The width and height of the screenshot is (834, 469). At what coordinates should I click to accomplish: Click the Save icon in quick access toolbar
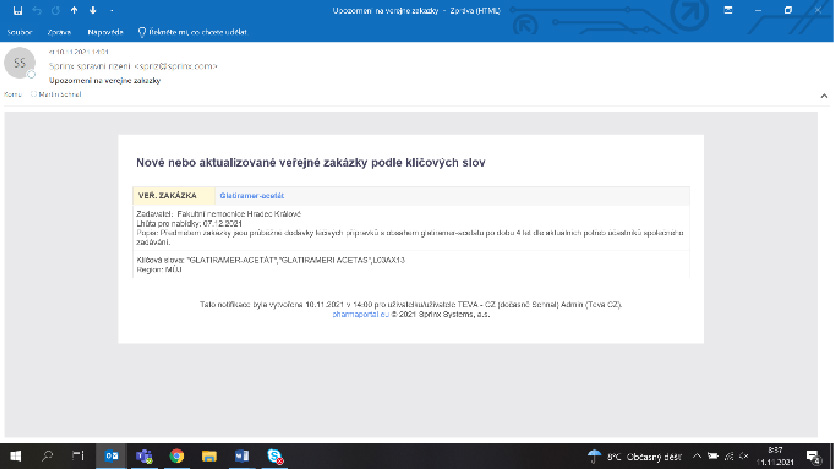18,10
